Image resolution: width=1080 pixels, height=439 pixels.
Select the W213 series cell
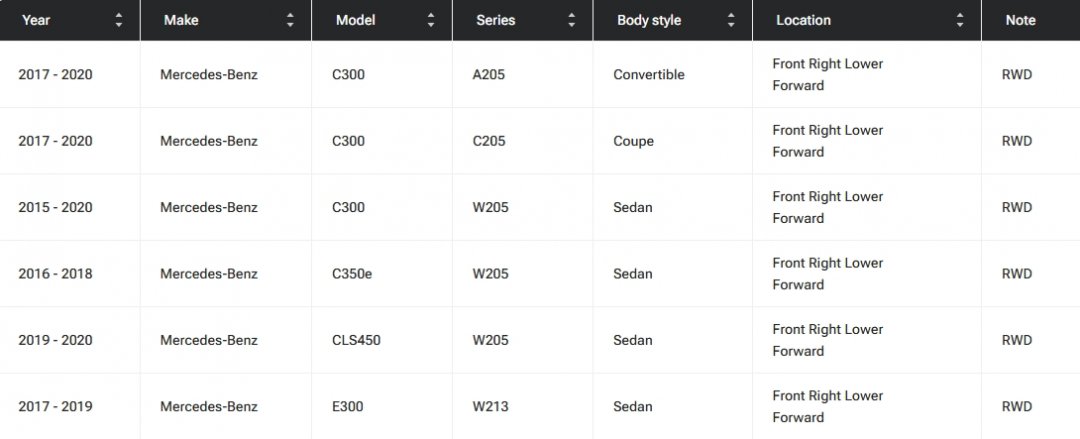point(491,407)
